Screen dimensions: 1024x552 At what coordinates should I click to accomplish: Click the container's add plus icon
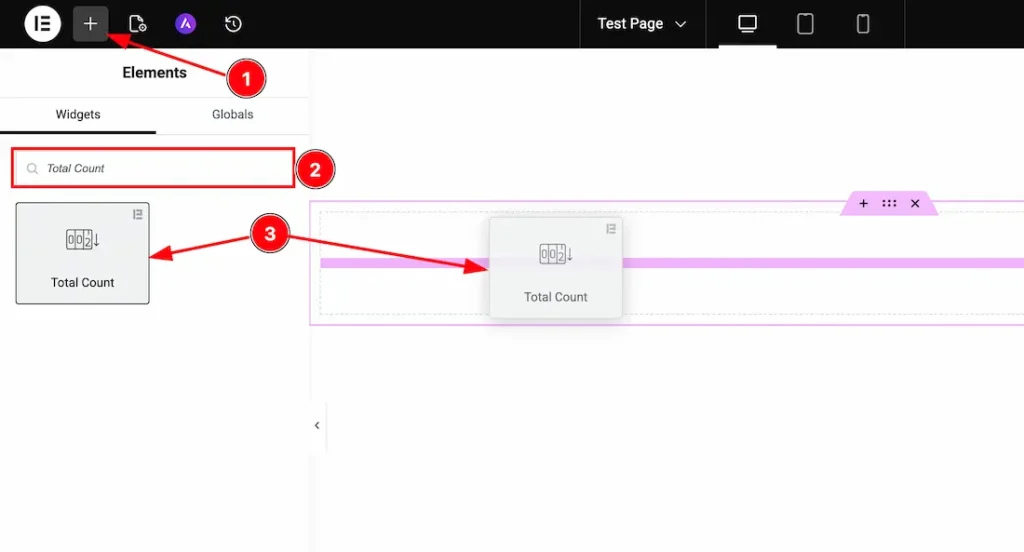coord(863,203)
